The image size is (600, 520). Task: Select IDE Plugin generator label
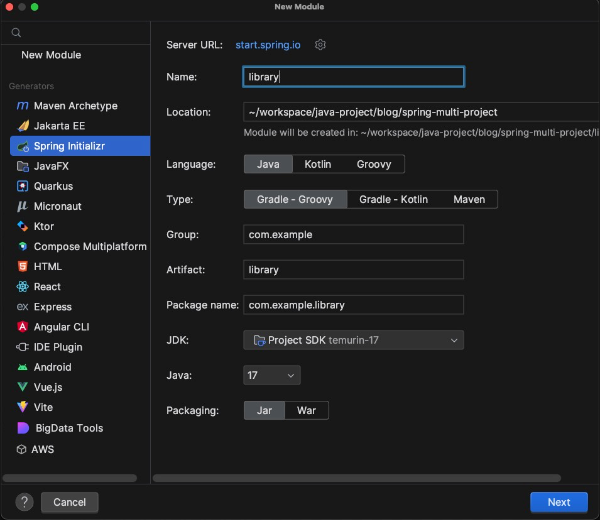[x=58, y=347]
